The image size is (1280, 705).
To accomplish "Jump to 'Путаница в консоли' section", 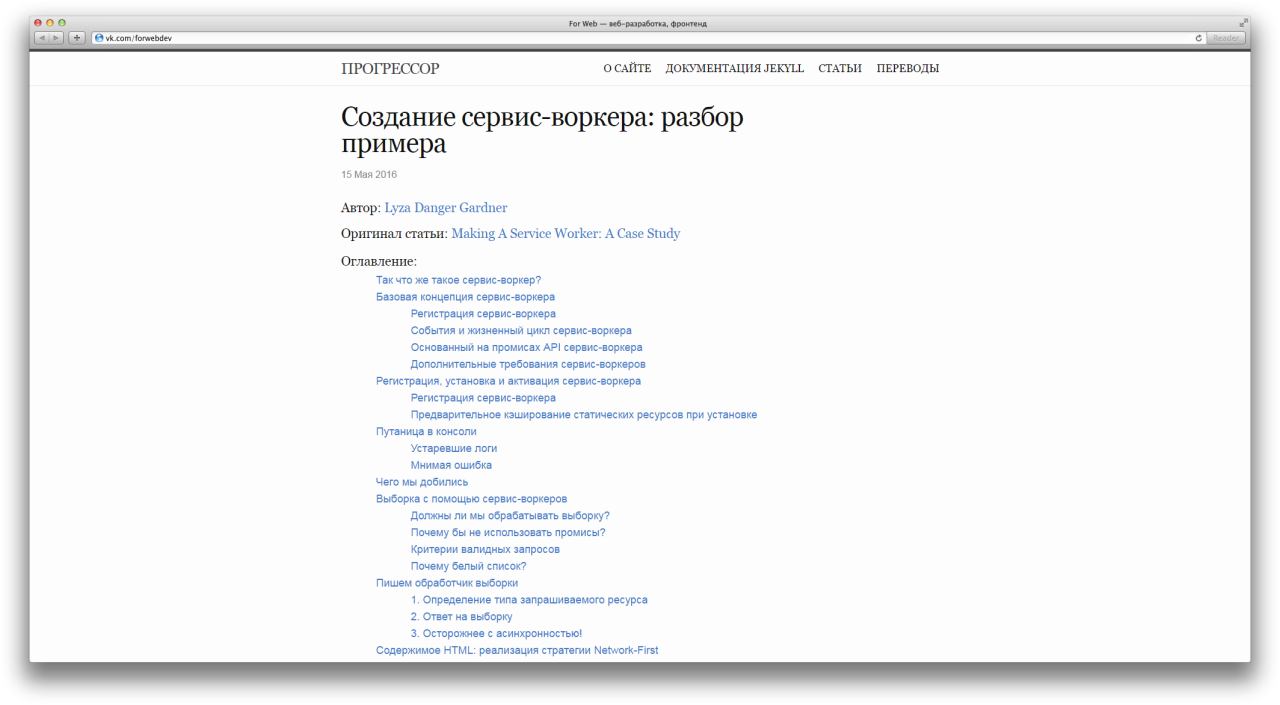I will (x=426, y=432).
